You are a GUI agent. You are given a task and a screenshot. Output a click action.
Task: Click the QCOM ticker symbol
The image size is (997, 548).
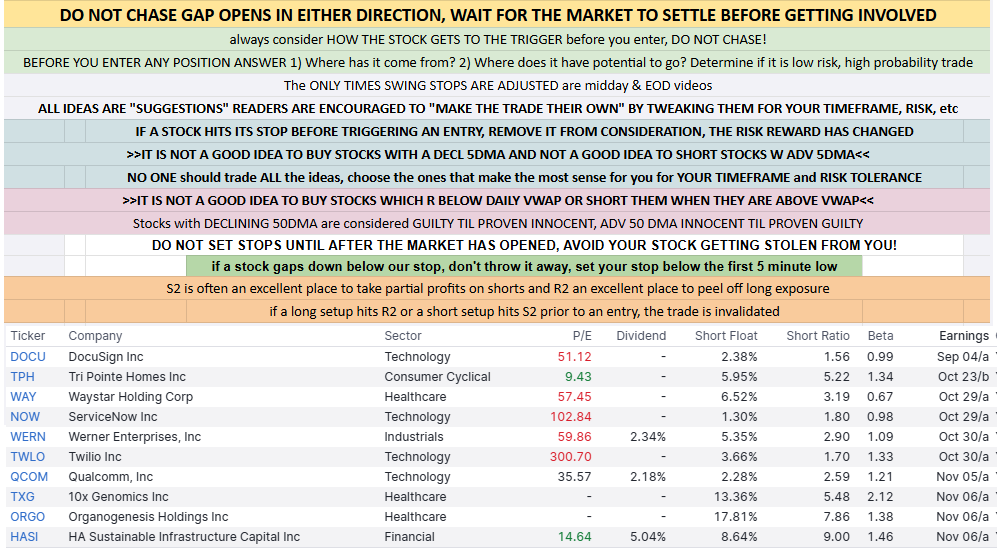[x=29, y=477]
